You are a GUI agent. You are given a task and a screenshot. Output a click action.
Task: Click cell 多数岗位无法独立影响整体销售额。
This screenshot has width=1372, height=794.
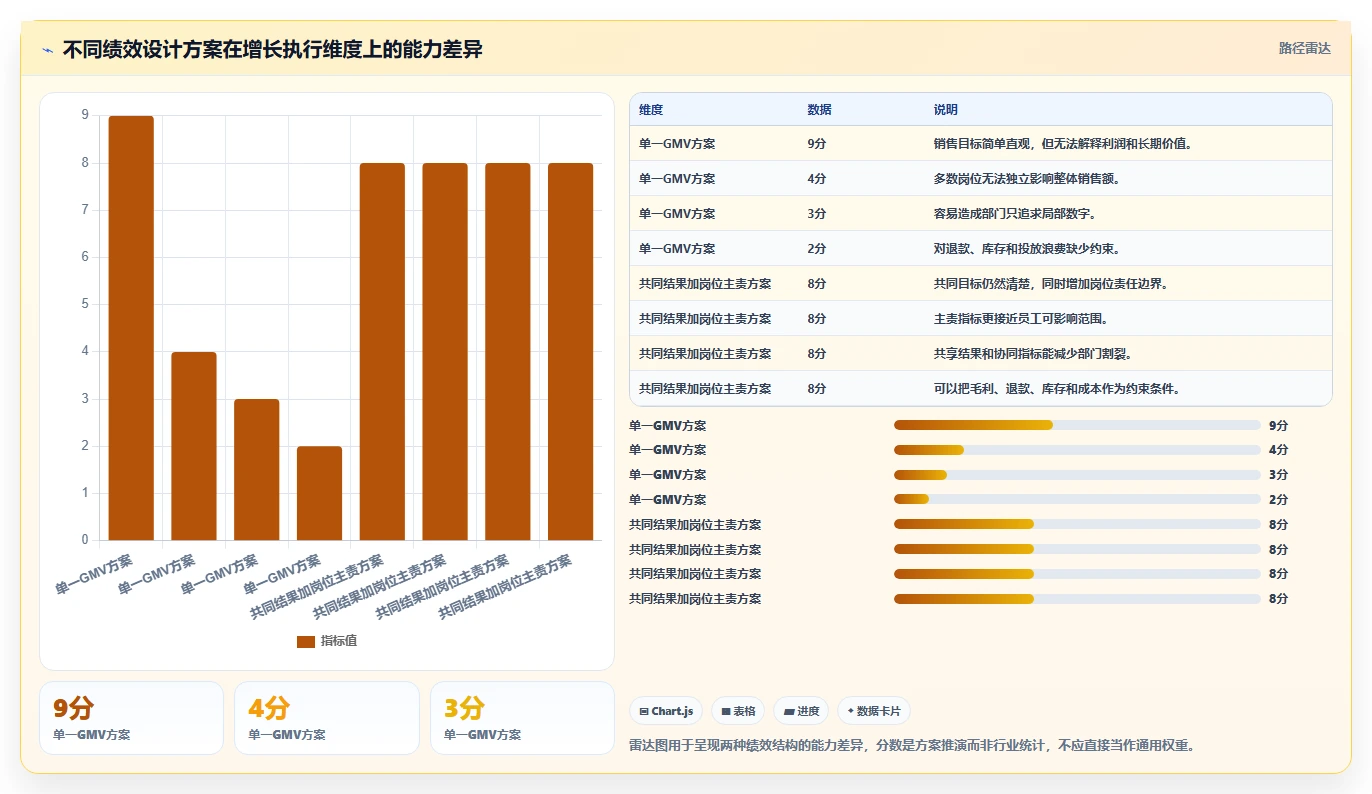pyautogui.click(x=1027, y=179)
